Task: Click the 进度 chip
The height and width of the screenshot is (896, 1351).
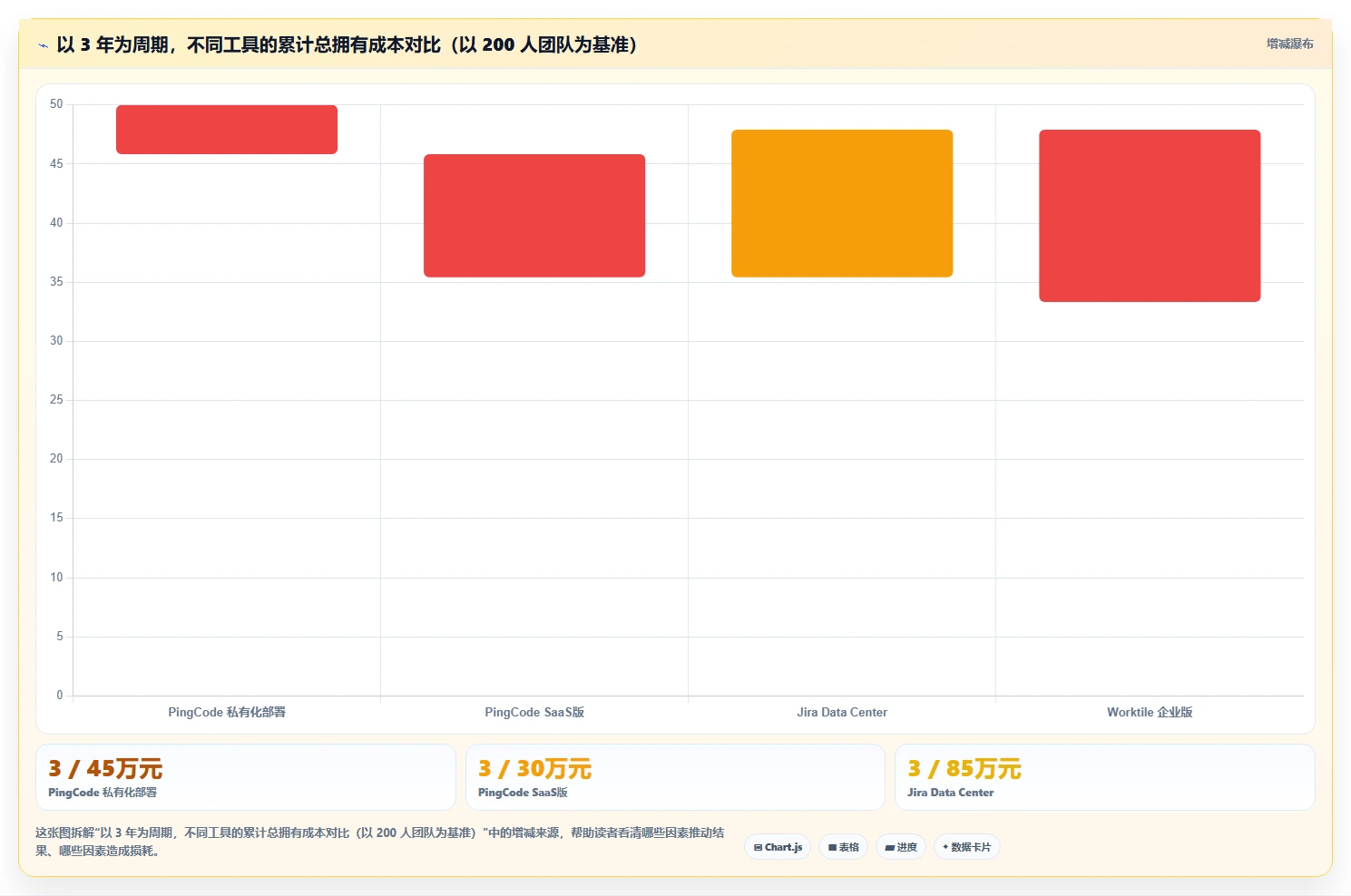Action: 901,847
